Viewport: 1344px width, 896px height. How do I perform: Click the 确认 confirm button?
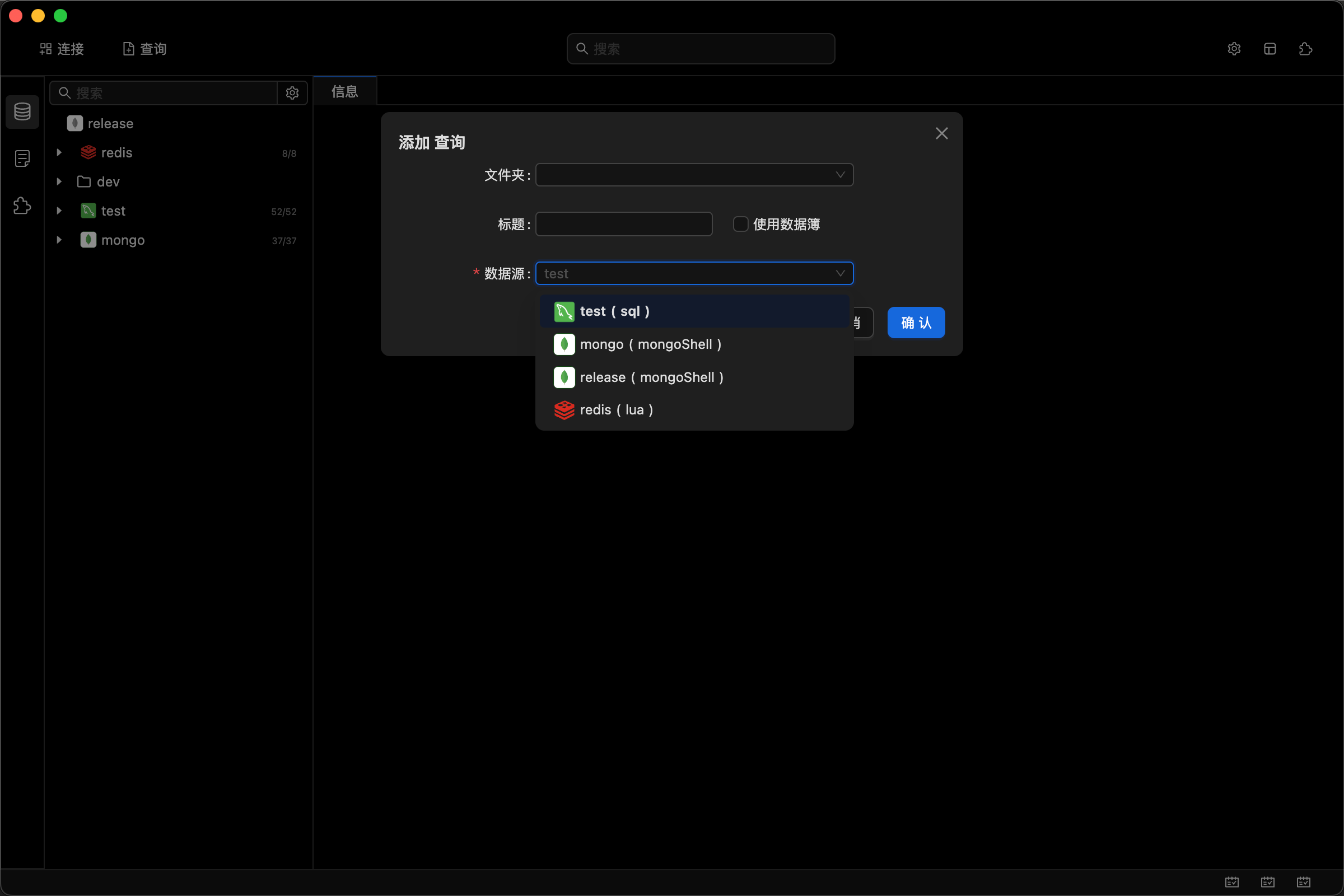916,323
